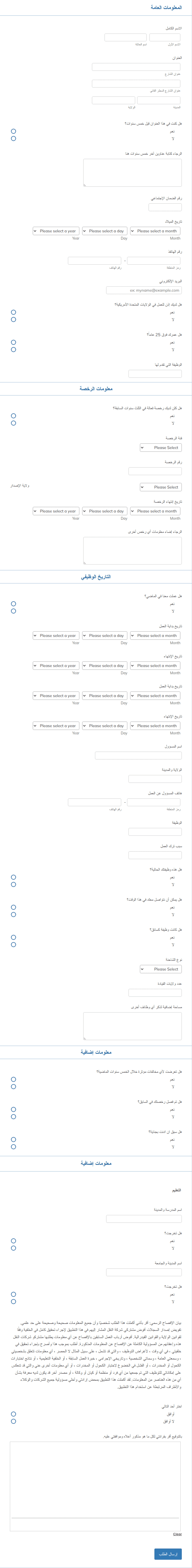Click the email field with myname@example.com placeholder
Viewport: 192px width, 1568px height.
coord(144,290)
